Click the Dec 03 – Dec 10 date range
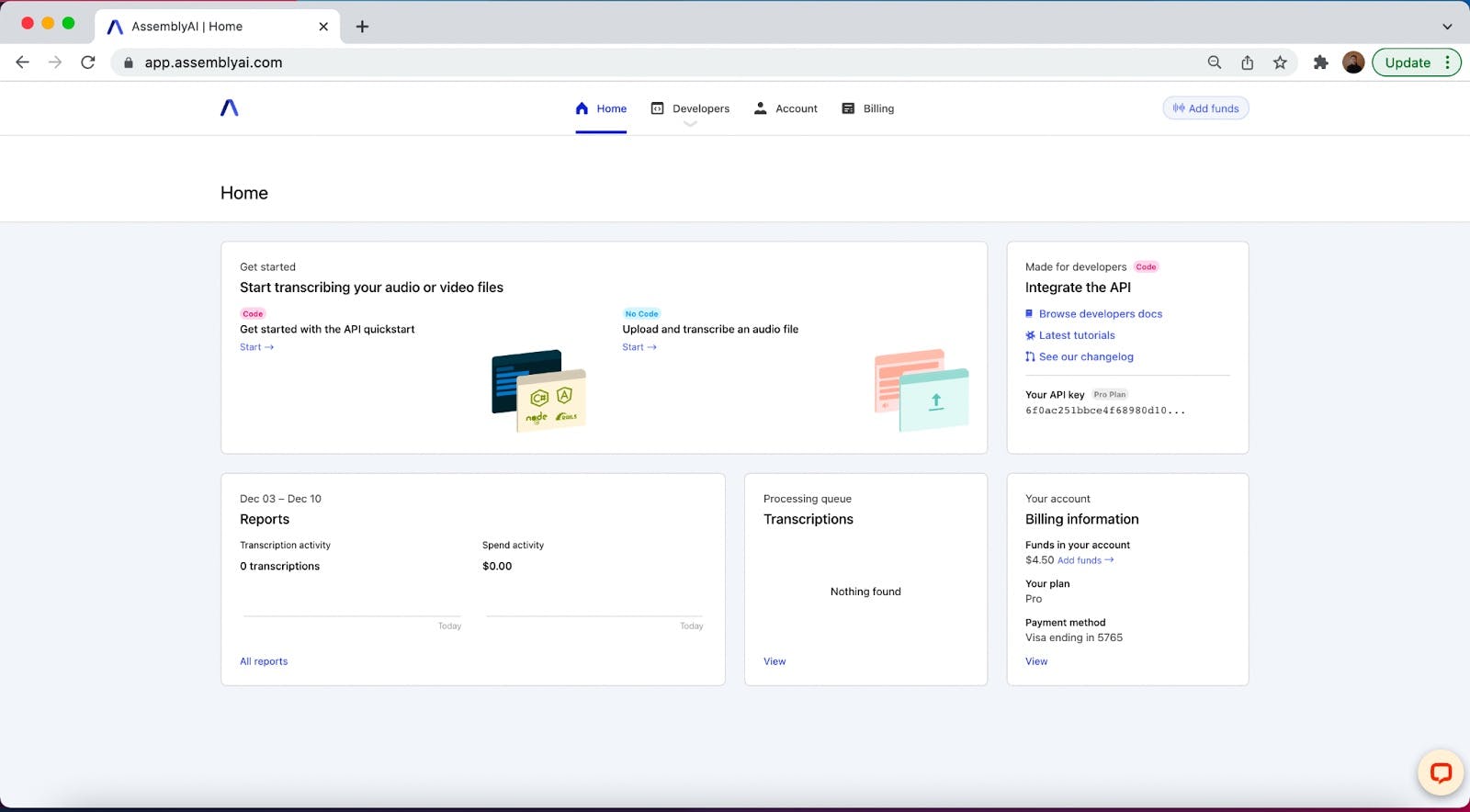The height and width of the screenshot is (812, 1470). [x=280, y=499]
